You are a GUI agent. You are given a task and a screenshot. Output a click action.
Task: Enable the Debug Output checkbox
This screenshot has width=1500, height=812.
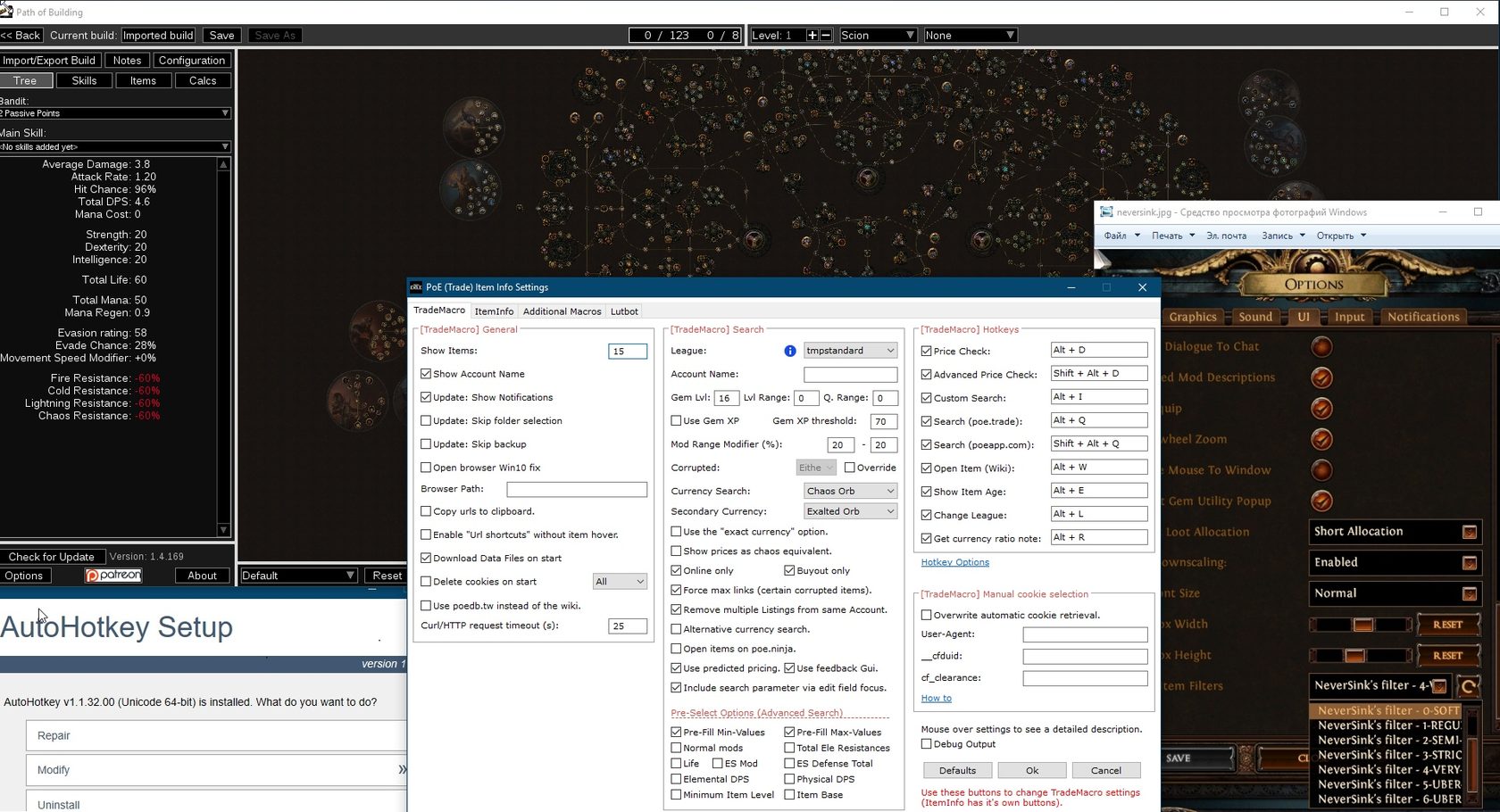click(926, 744)
